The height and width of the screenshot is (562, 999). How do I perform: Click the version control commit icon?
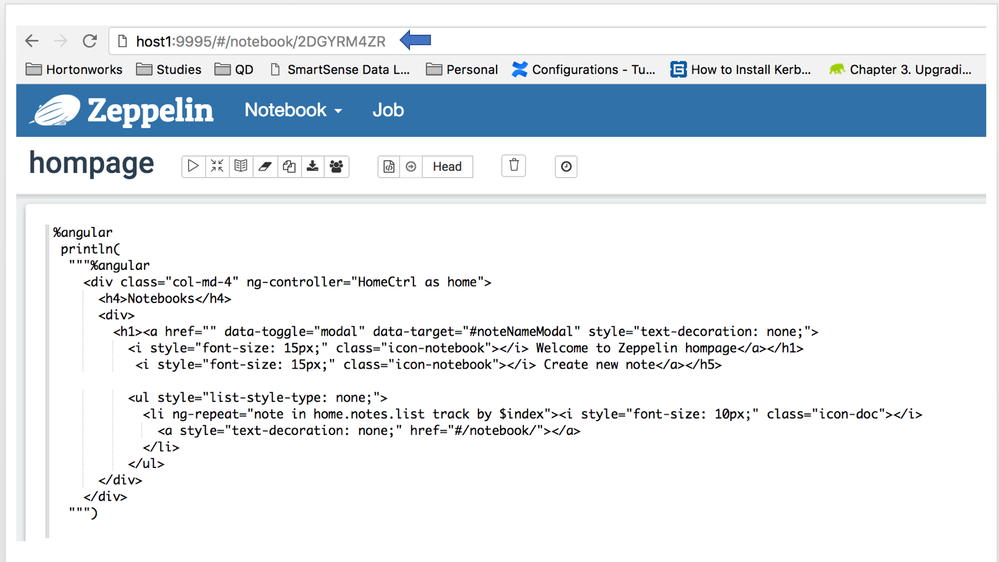389,166
